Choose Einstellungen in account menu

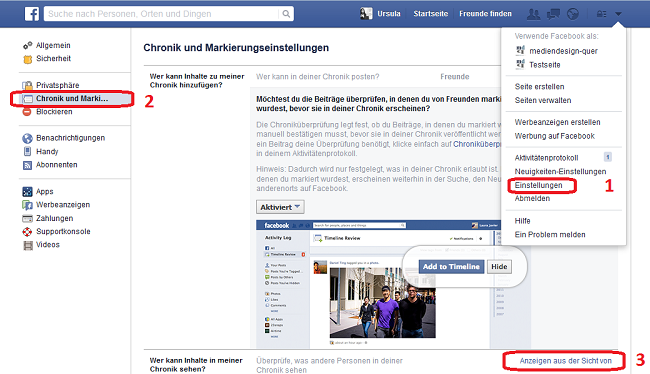coord(538,185)
